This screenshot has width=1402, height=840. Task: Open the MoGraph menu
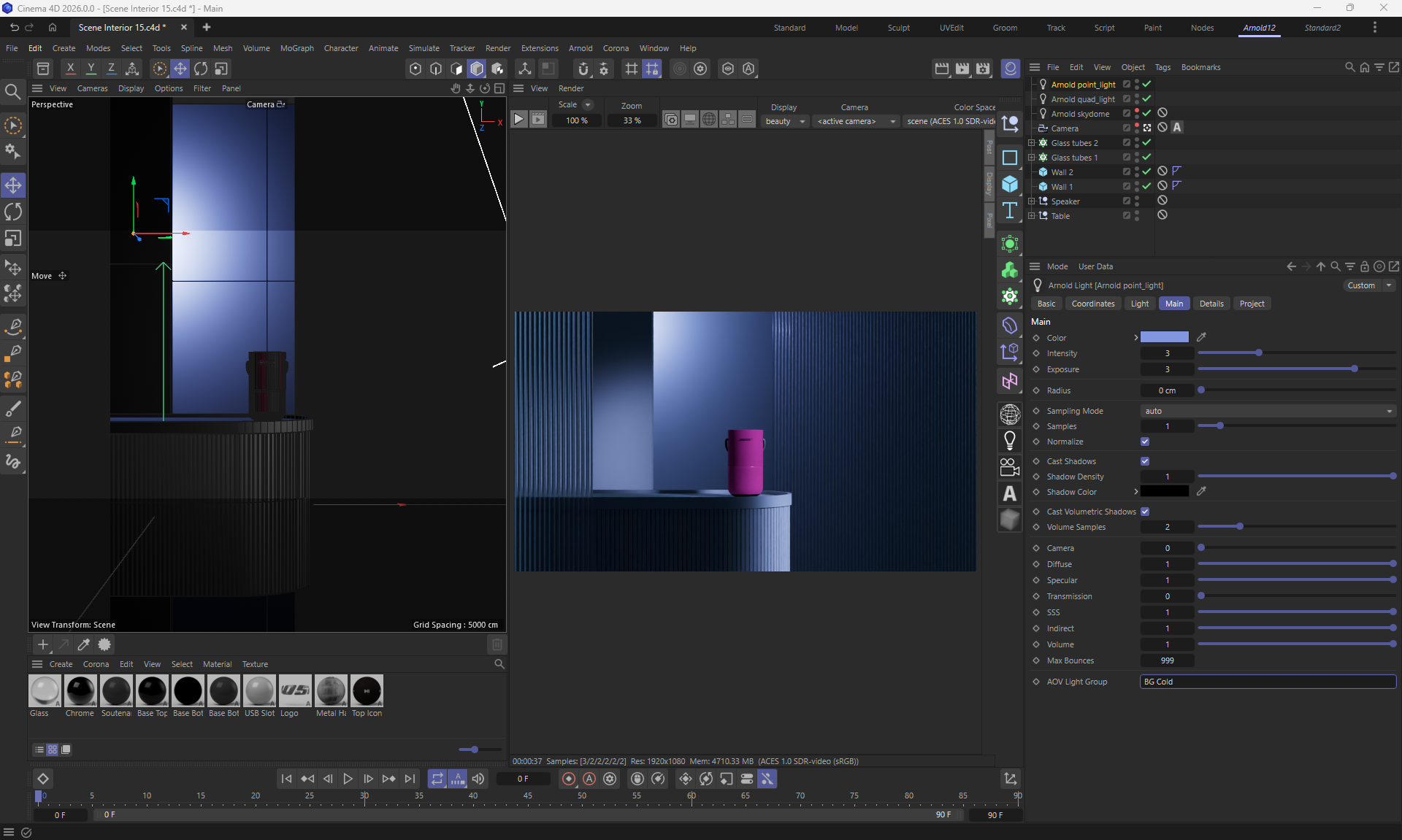click(296, 48)
